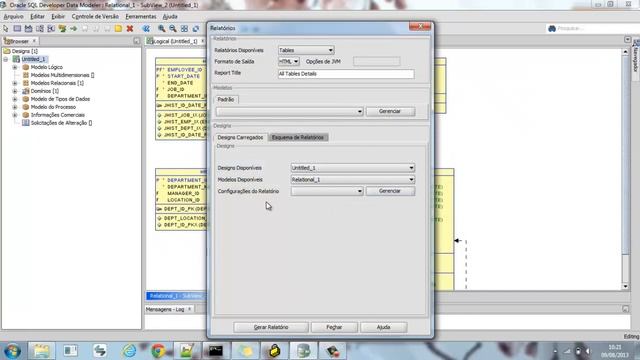The height and width of the screenshot is (360, 640).
Task: Switch to the Esquema de Relatórios tab
Action: coord(298,138)
